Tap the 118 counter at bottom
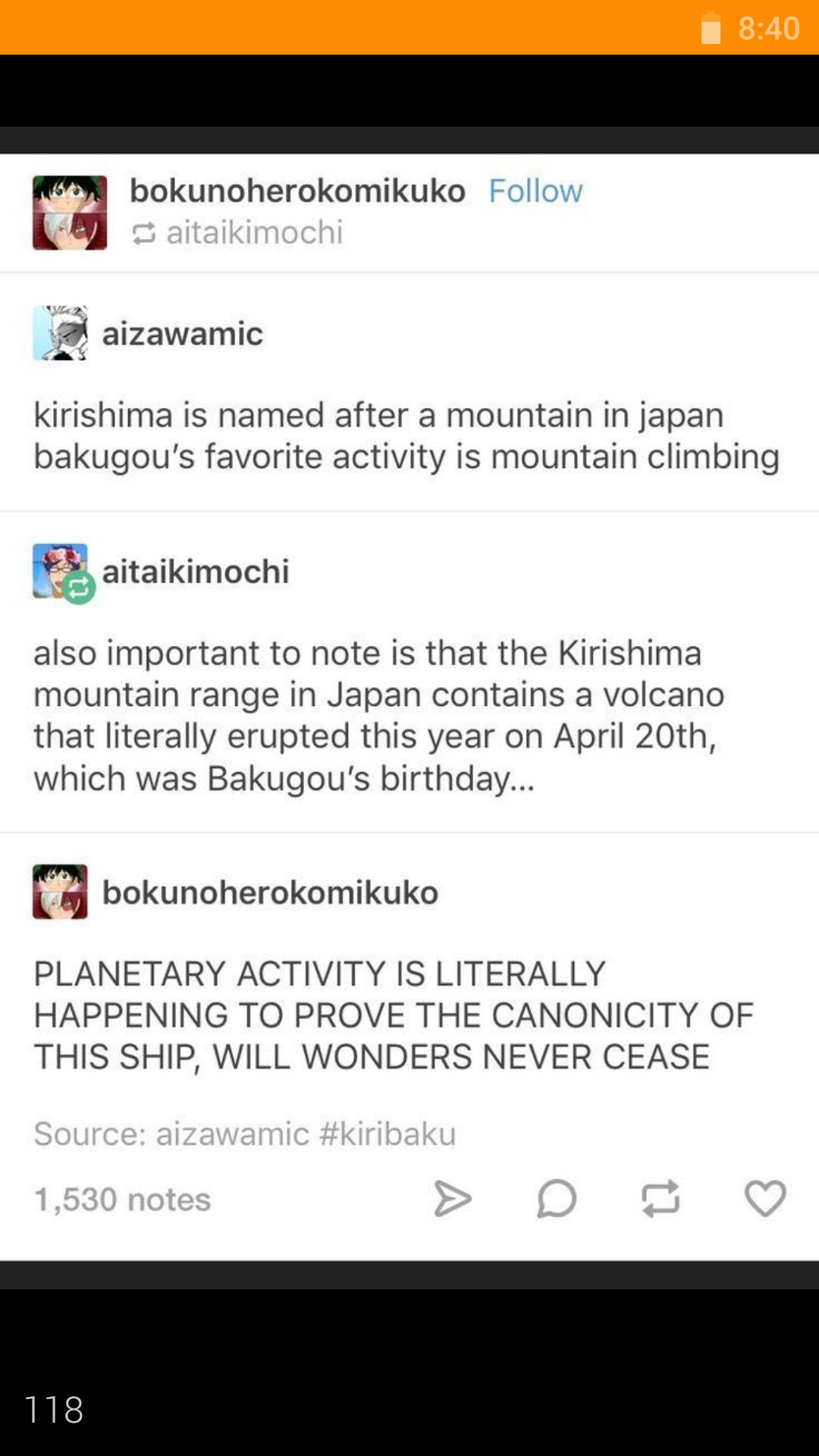Image resolution: width=819 pixels, height=1456 pixels. [x=54, y=1410]
